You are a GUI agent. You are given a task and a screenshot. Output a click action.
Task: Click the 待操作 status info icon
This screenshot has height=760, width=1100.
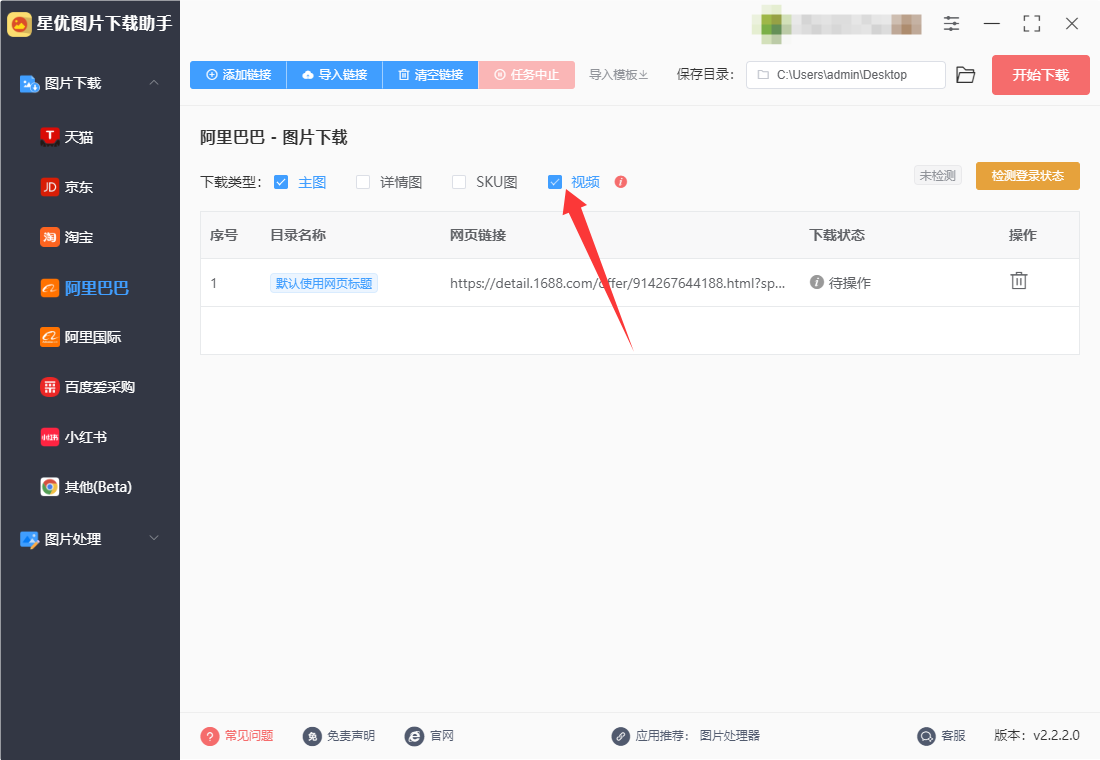coord(817,282)
